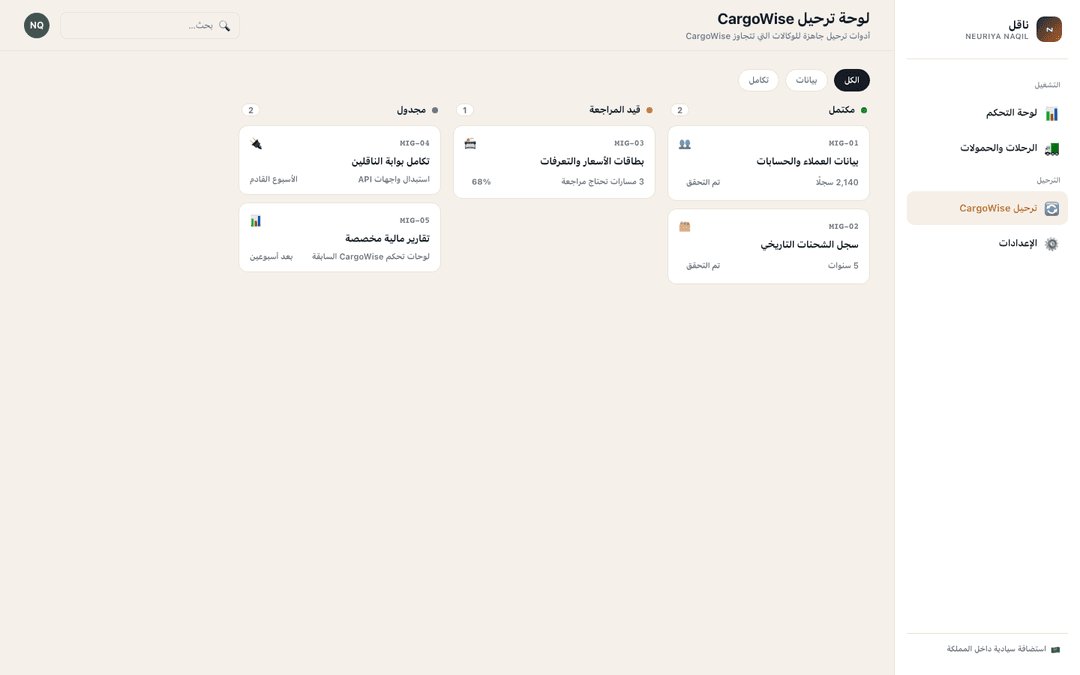
Task: Click the truck icon for الرحلات والحمولات
Action: click(1051, 149)
